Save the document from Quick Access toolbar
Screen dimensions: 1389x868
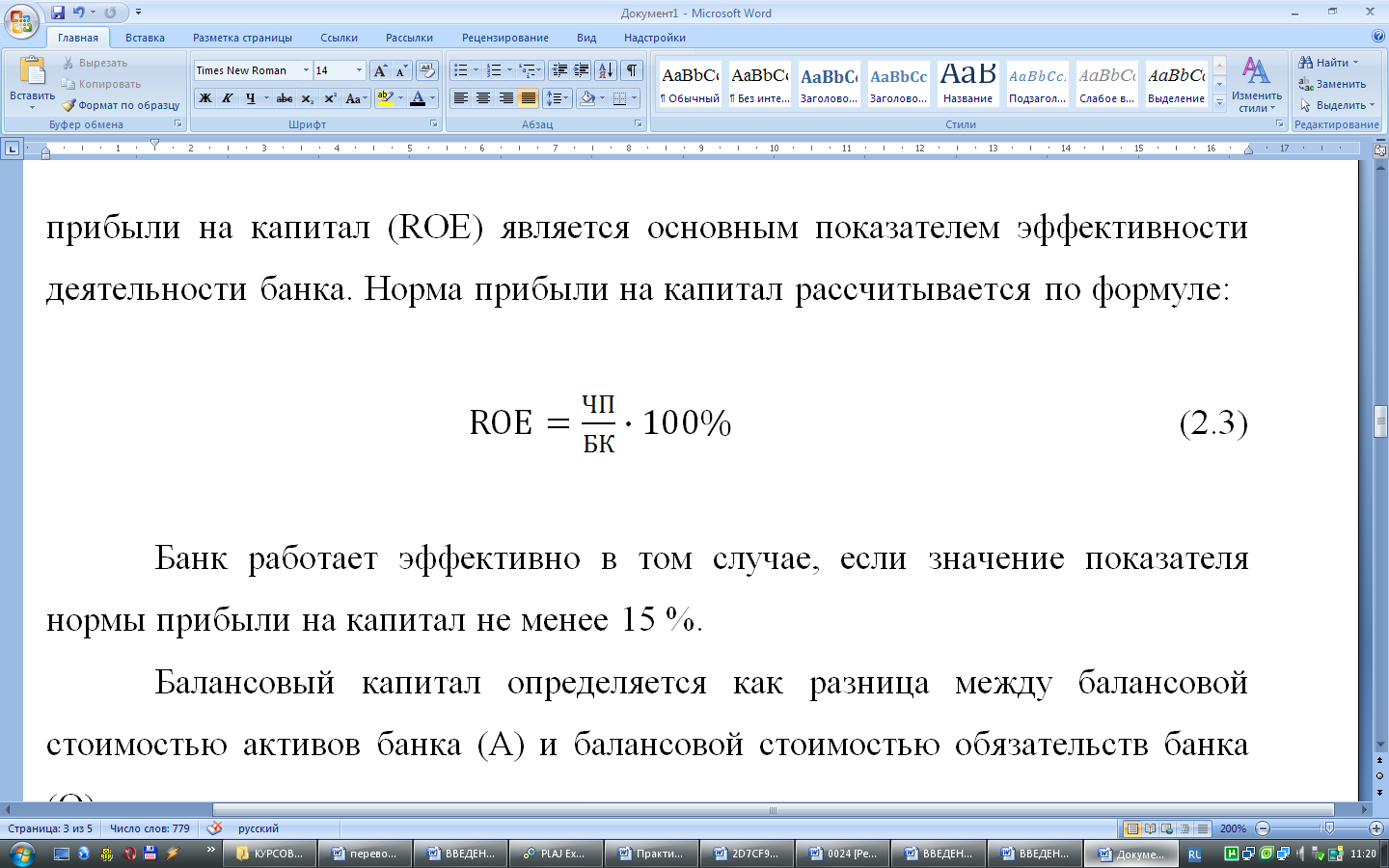(x=58, y=13)
